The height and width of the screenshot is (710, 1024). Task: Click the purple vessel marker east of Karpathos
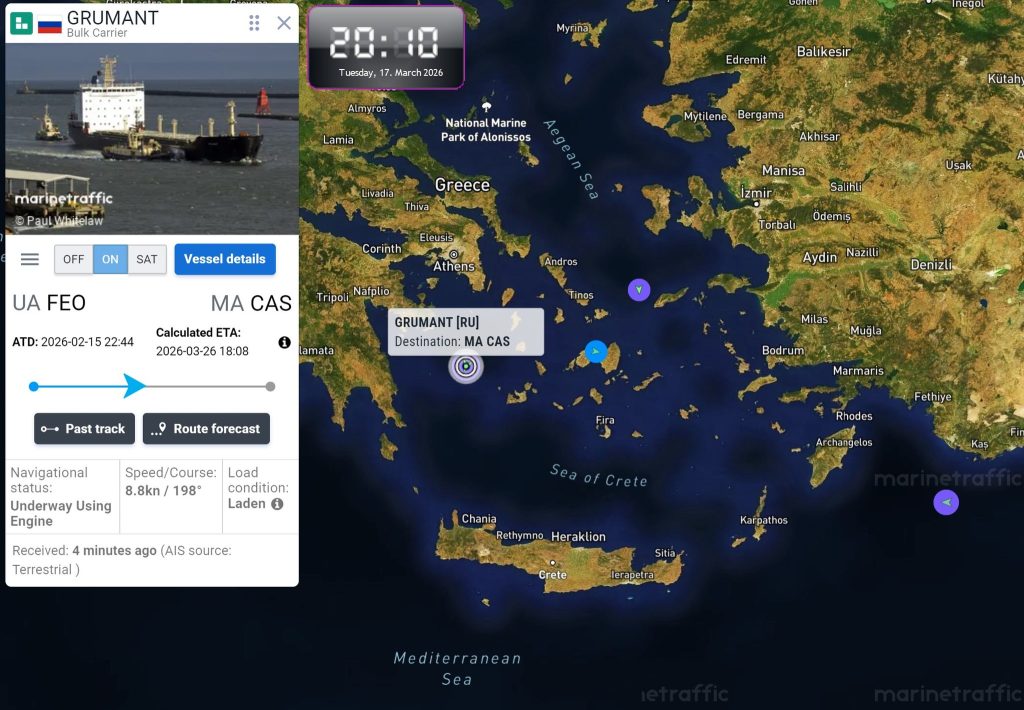(x=946, y=502)
